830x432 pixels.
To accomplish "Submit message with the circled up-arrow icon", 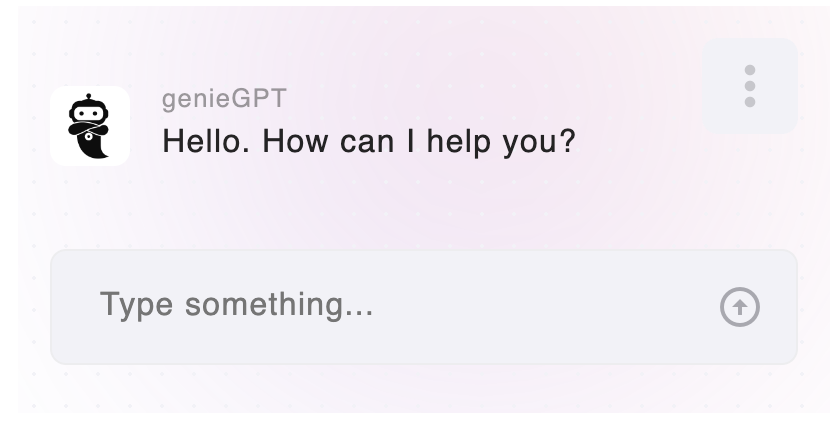I will (x=739, y=307).
